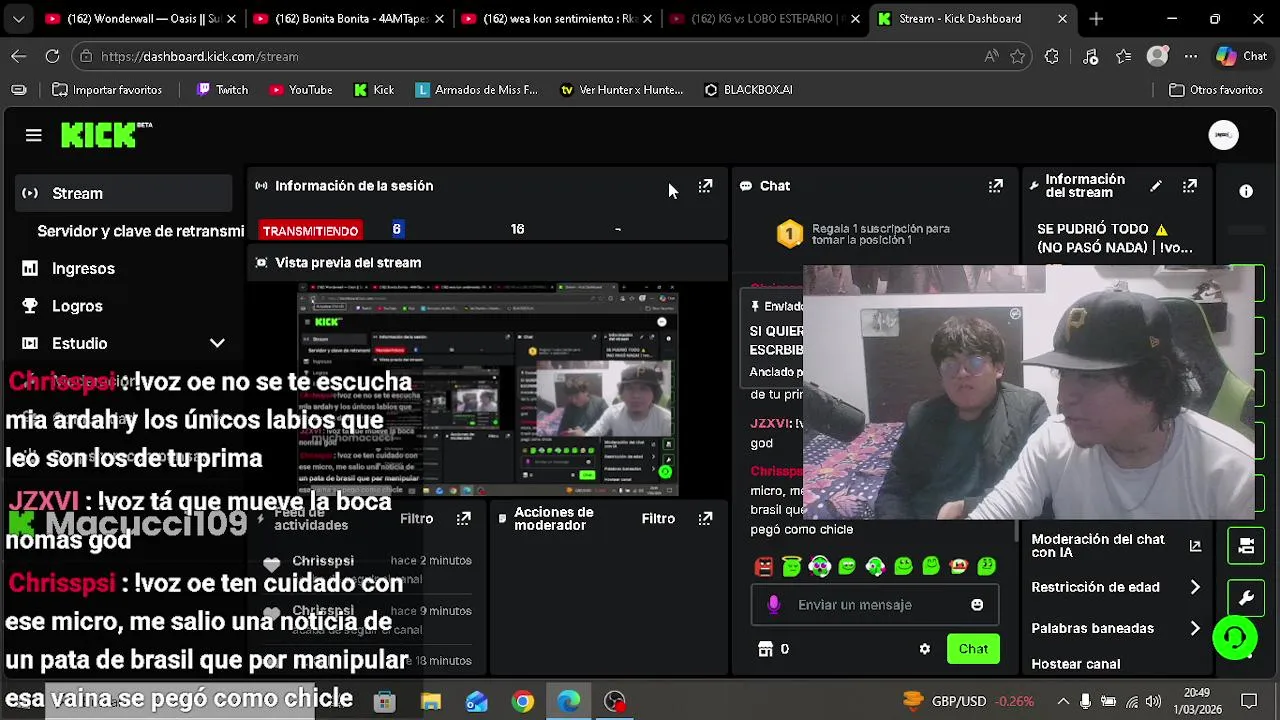Image resolution: width=1280 pixels, height=720 pixels.
Task: Switch to the KG vs LOBO ESTEPARIO tab
Action: tap(765, 18)
